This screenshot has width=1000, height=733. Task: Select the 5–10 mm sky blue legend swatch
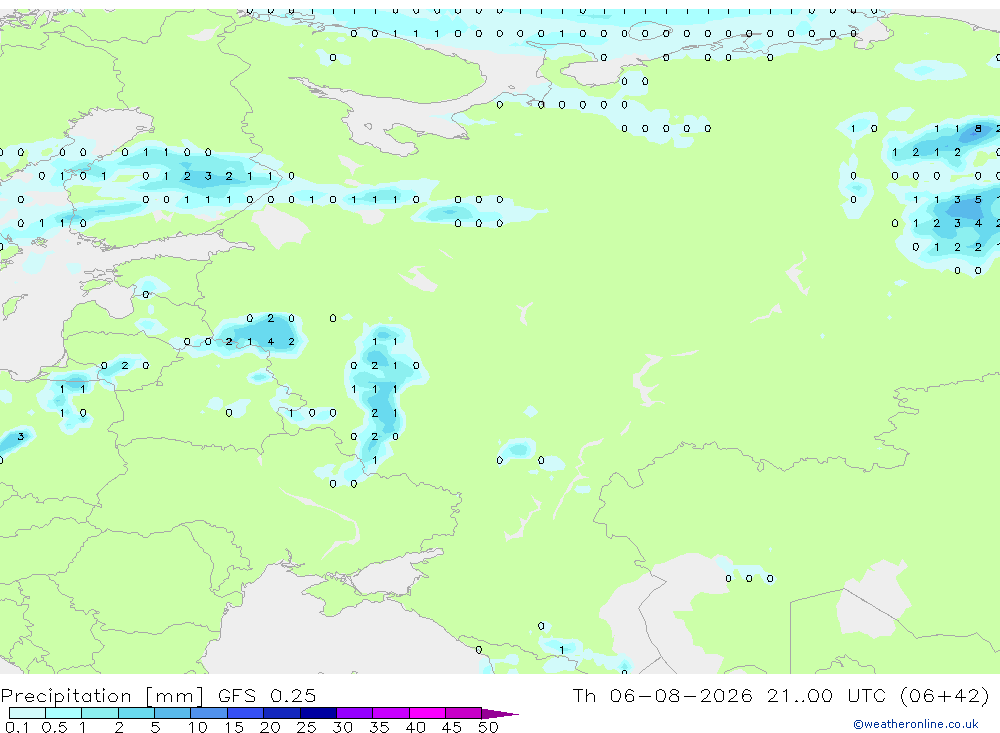coord(173,713)
